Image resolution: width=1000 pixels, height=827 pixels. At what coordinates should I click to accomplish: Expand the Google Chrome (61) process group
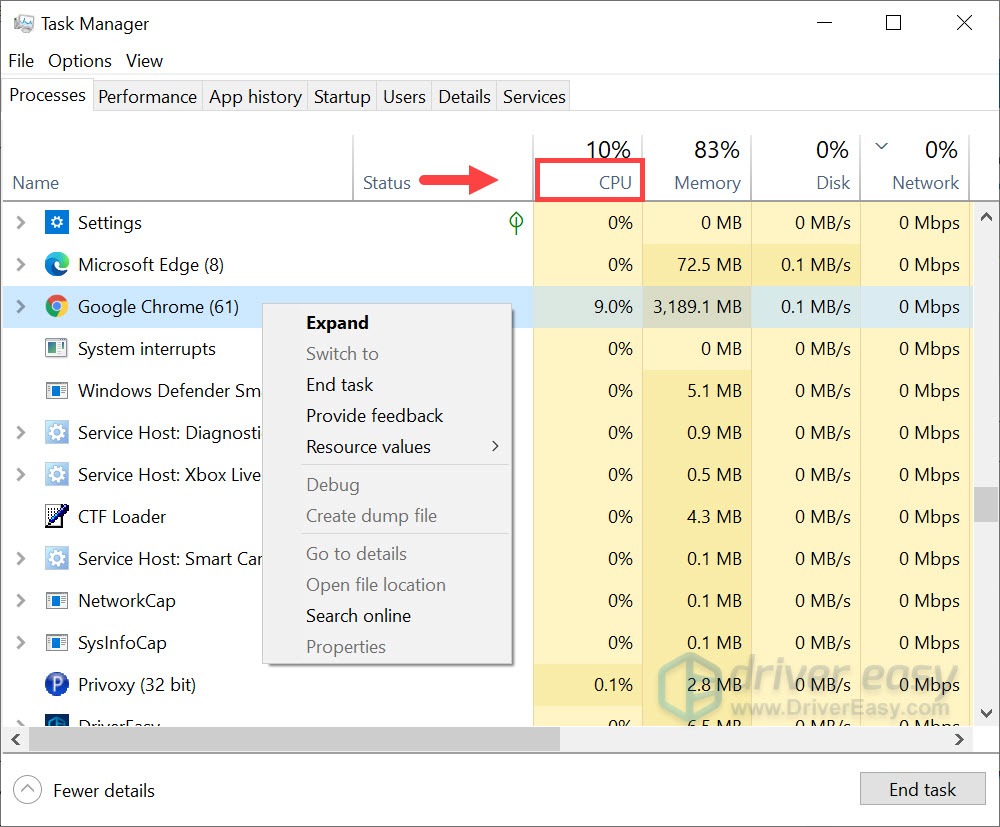20,307
